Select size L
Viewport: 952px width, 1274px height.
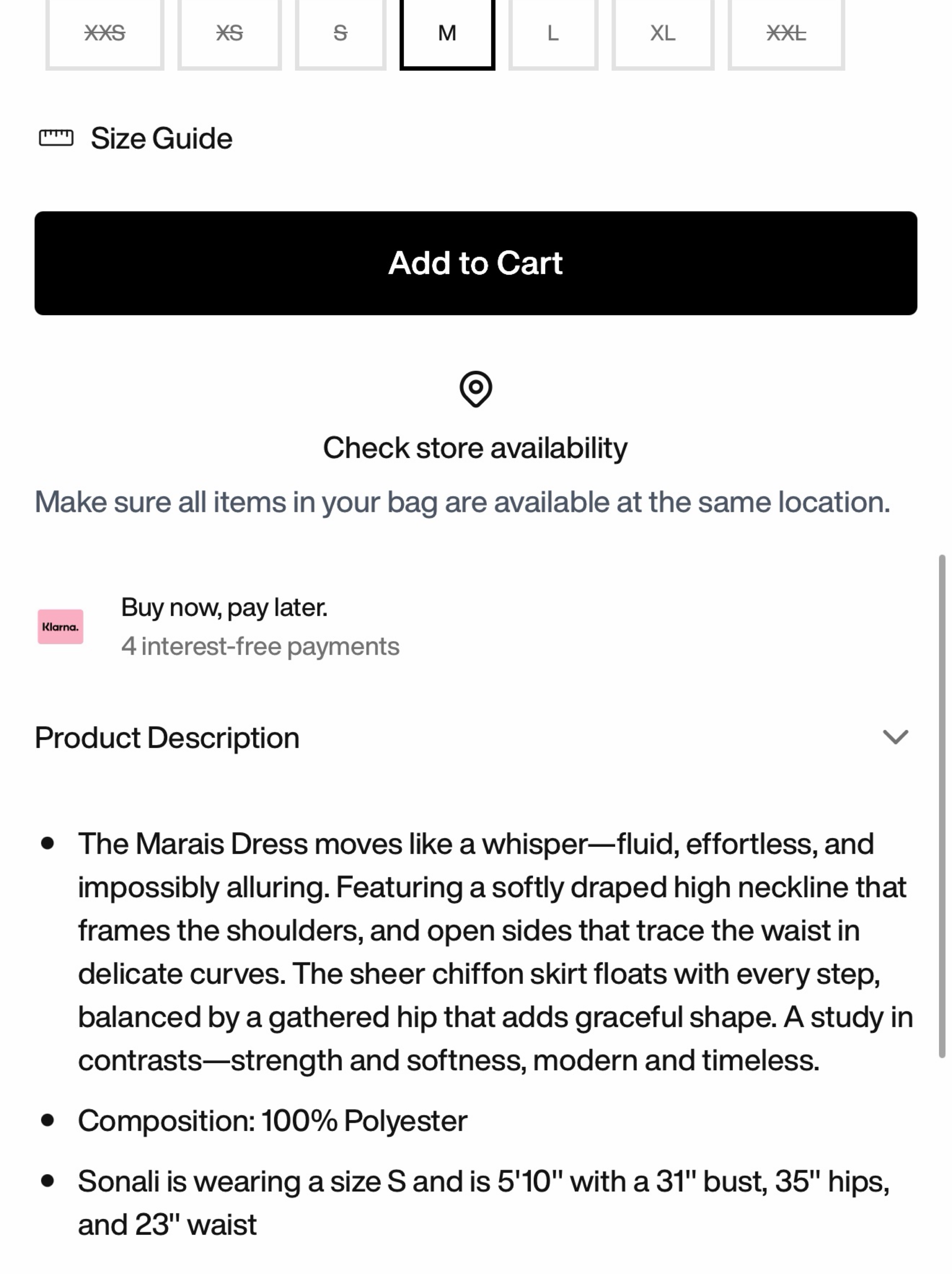click(553, 33)
